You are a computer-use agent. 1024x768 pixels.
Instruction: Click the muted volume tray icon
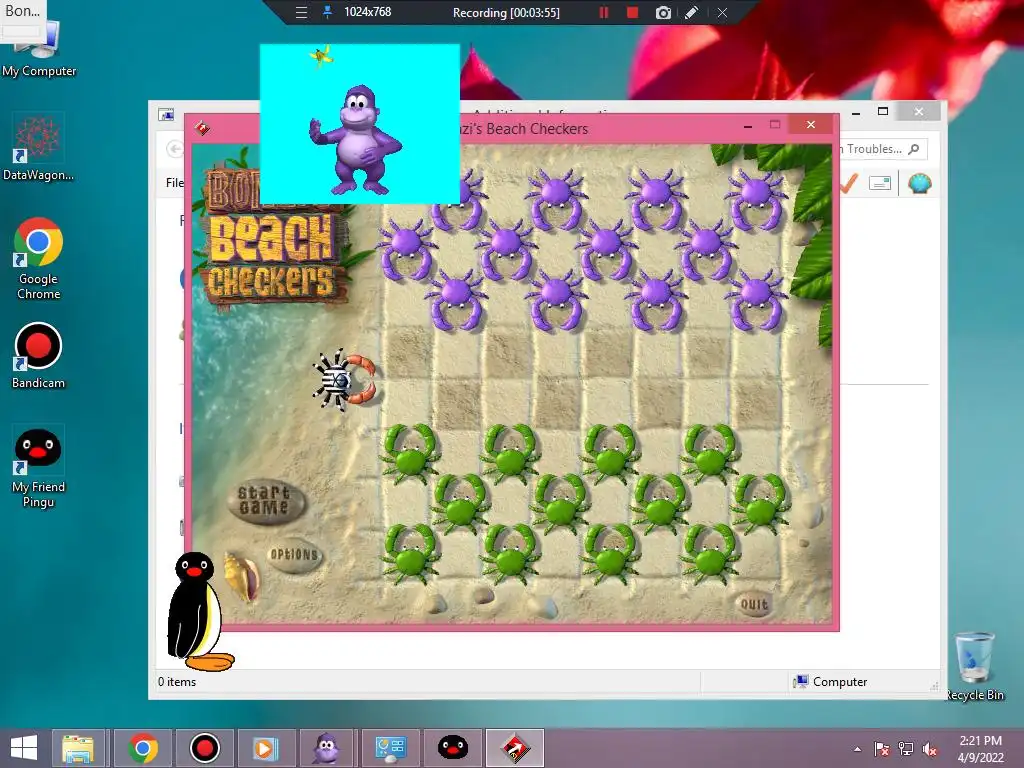point(929,749)
